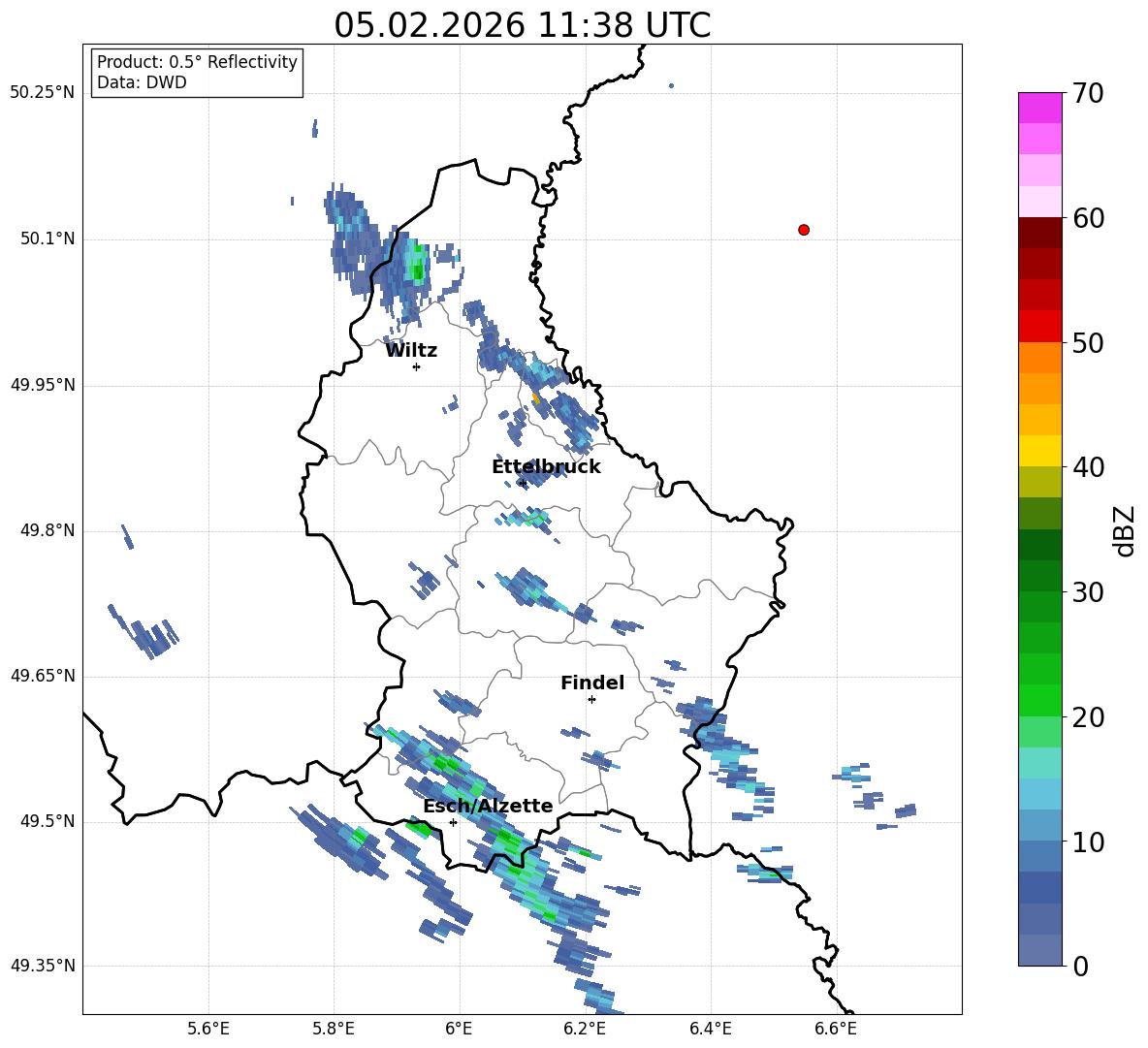Click the Ettelbruck city label

click(x=546, y=467)
